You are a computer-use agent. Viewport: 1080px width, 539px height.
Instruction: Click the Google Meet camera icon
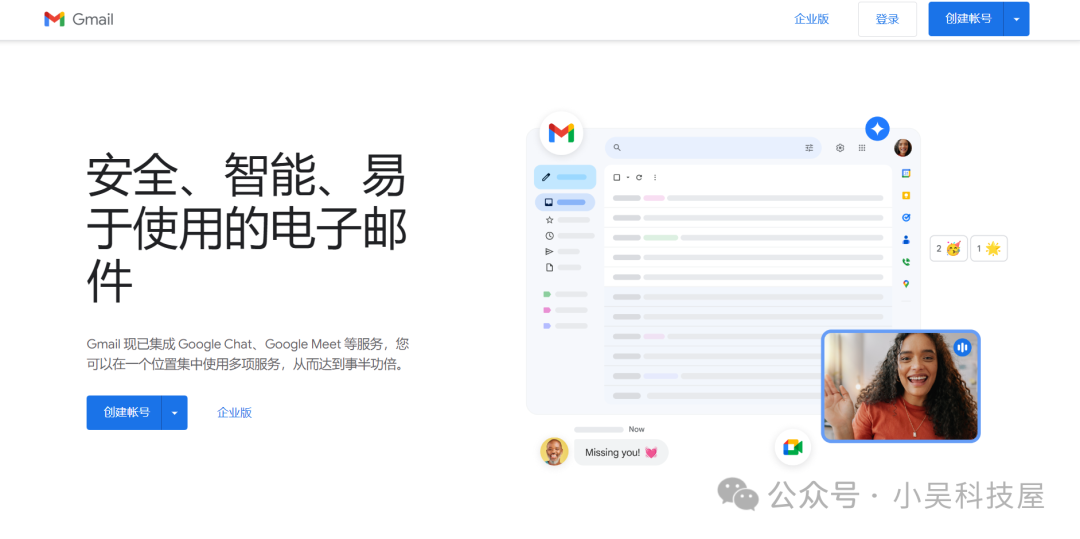[x=792, y=447]
